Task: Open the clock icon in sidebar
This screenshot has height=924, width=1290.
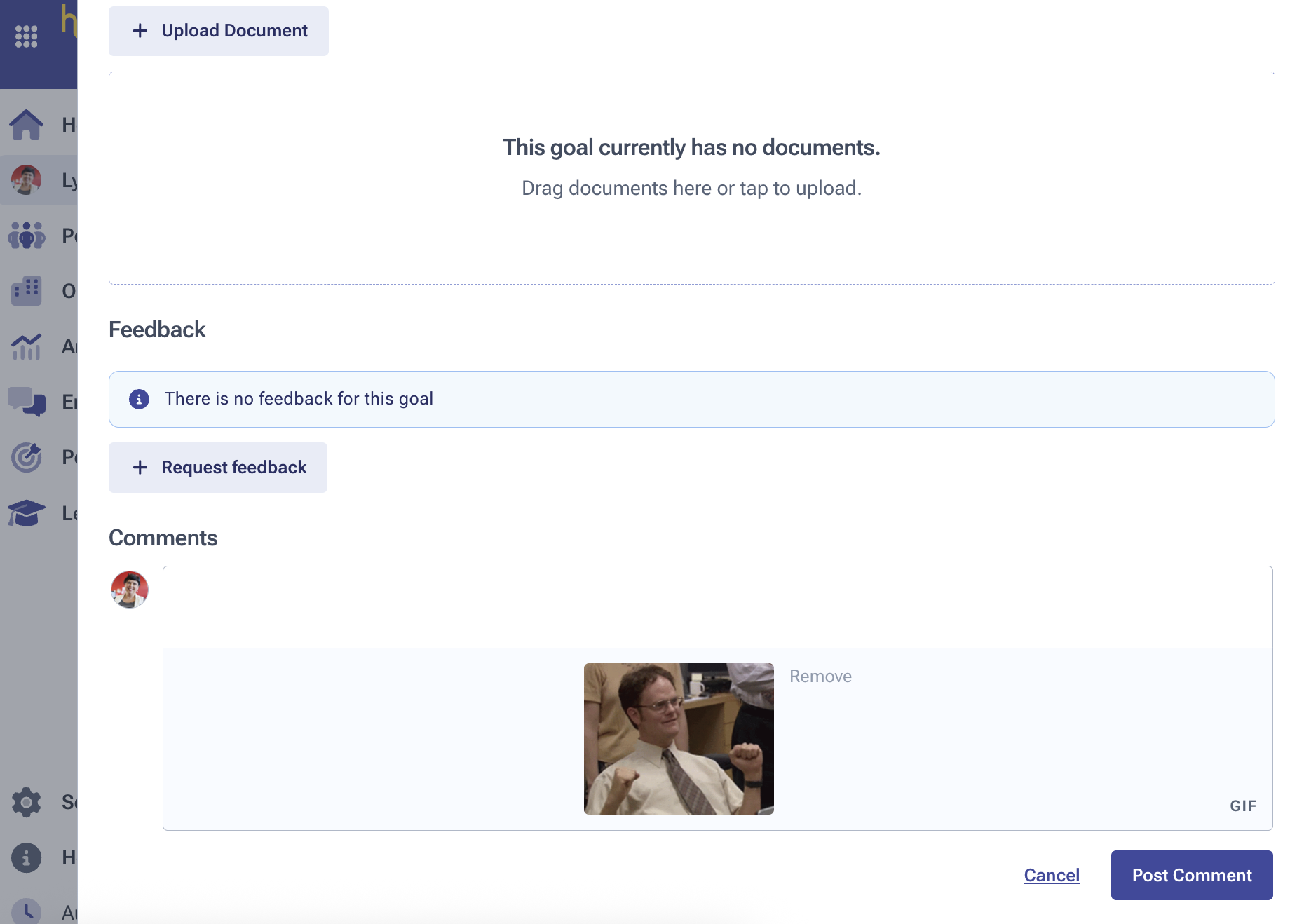Action: click(x=26, y=911)
